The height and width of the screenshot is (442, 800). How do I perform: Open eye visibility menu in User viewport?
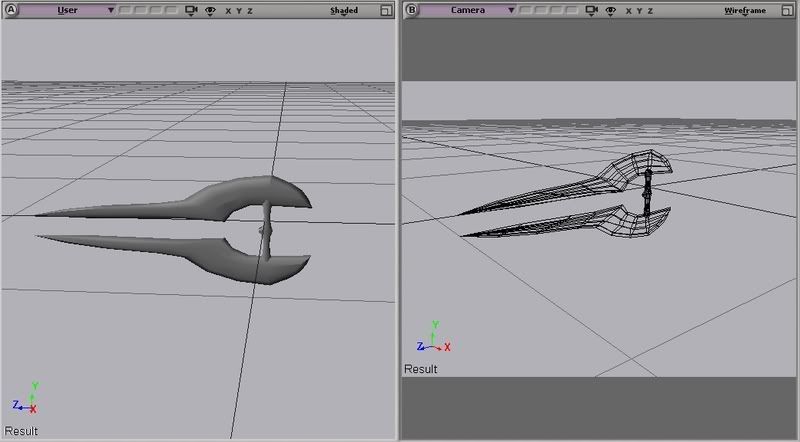click(x=210, y=11)
